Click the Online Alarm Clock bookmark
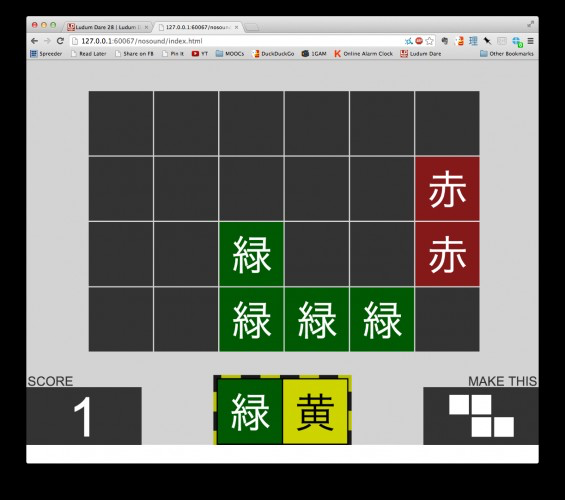 point(363,54)
